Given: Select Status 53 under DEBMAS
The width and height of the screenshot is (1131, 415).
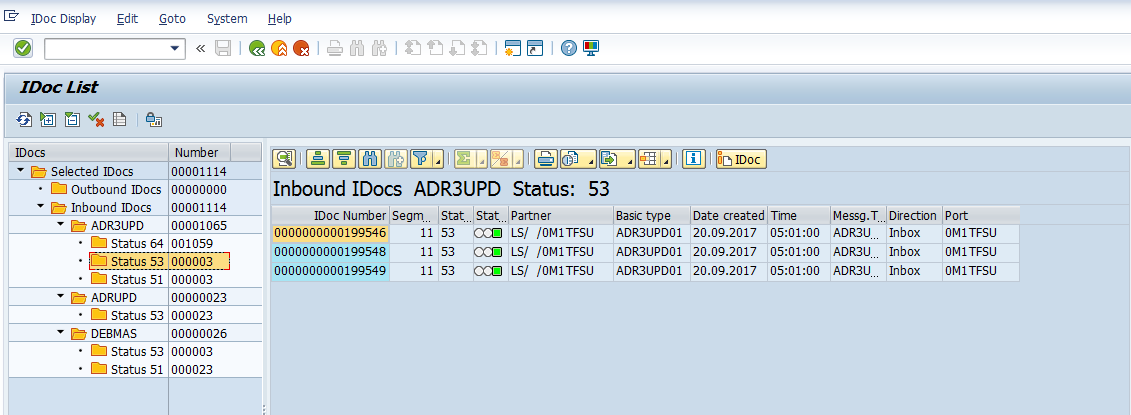Looking at the screenshot, I should [x=137, y=351].
